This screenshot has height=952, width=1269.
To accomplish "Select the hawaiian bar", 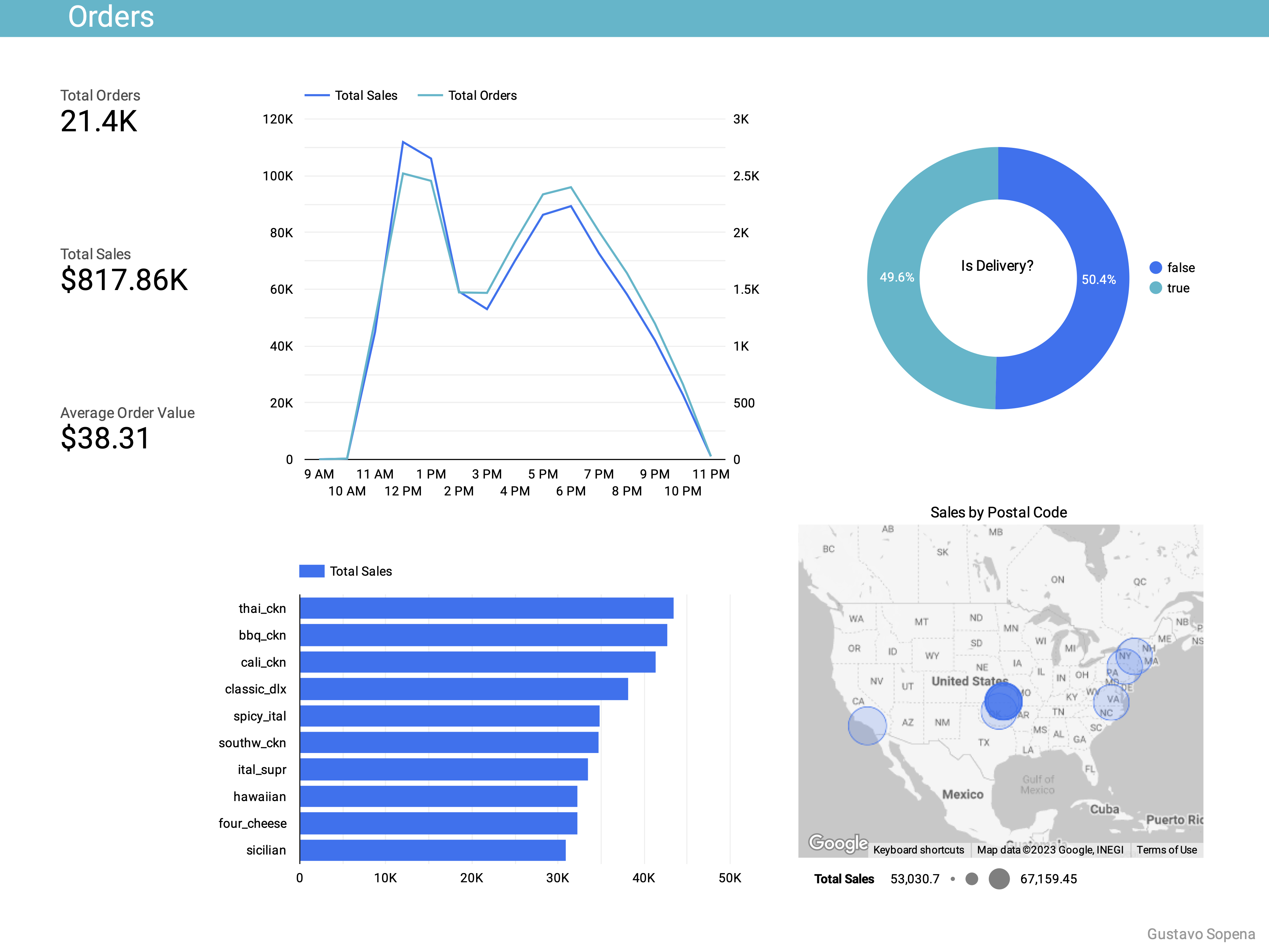I will (439, 796).
